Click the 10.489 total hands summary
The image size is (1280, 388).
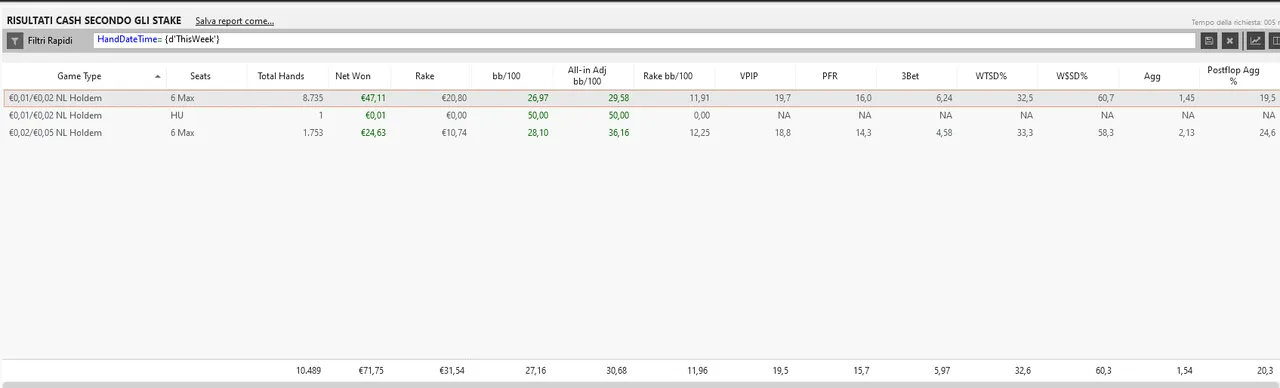pyautogui.click(x=309, y=370)
